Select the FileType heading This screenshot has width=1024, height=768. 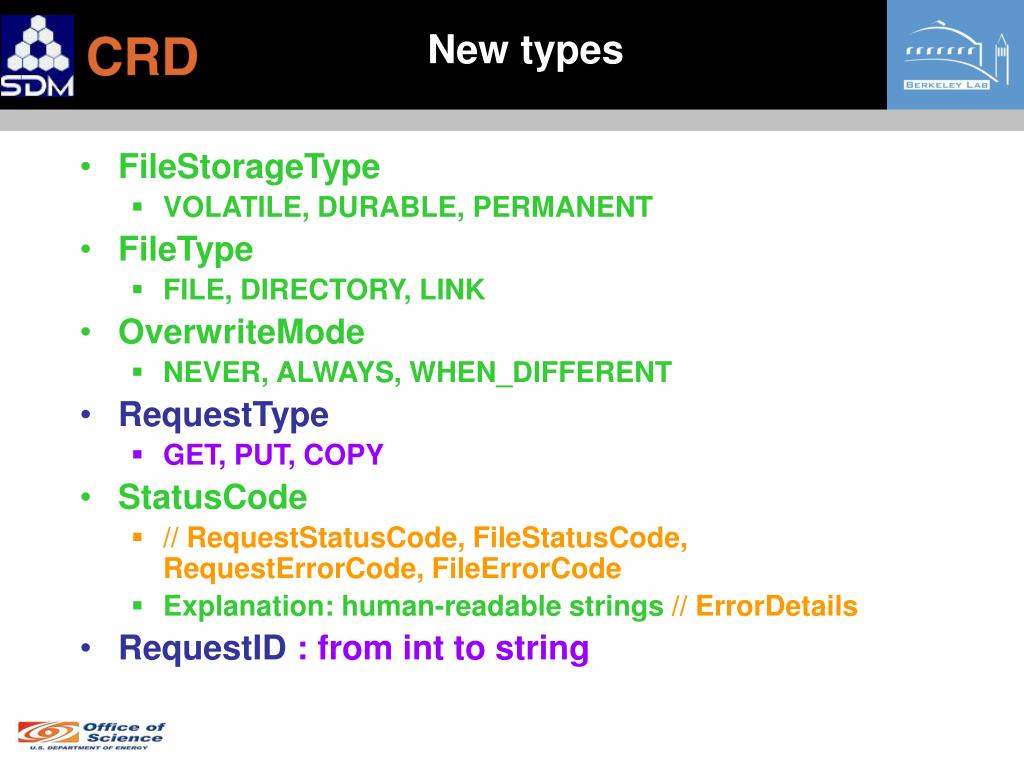click(x=185, y=249)
